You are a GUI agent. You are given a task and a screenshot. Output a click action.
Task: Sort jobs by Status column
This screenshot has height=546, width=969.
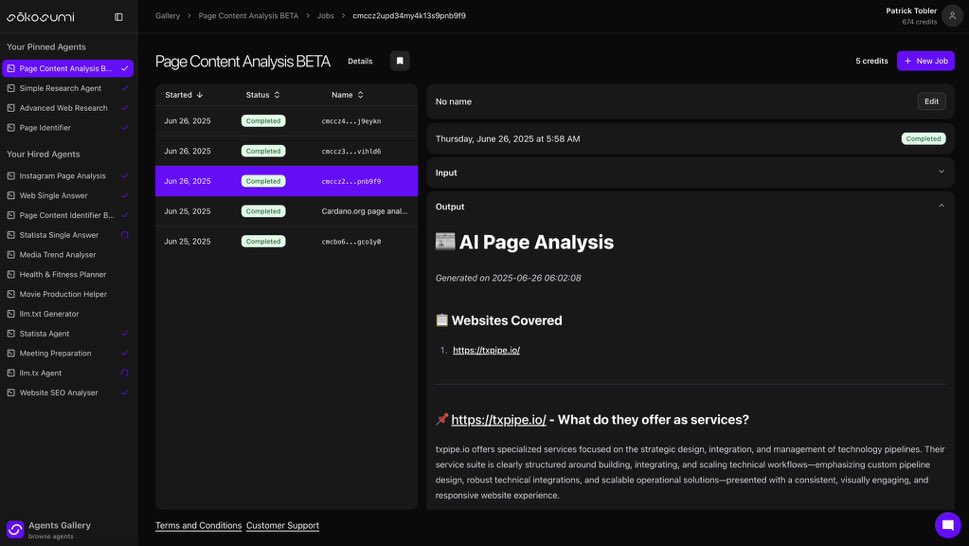(x=263, y=95)
